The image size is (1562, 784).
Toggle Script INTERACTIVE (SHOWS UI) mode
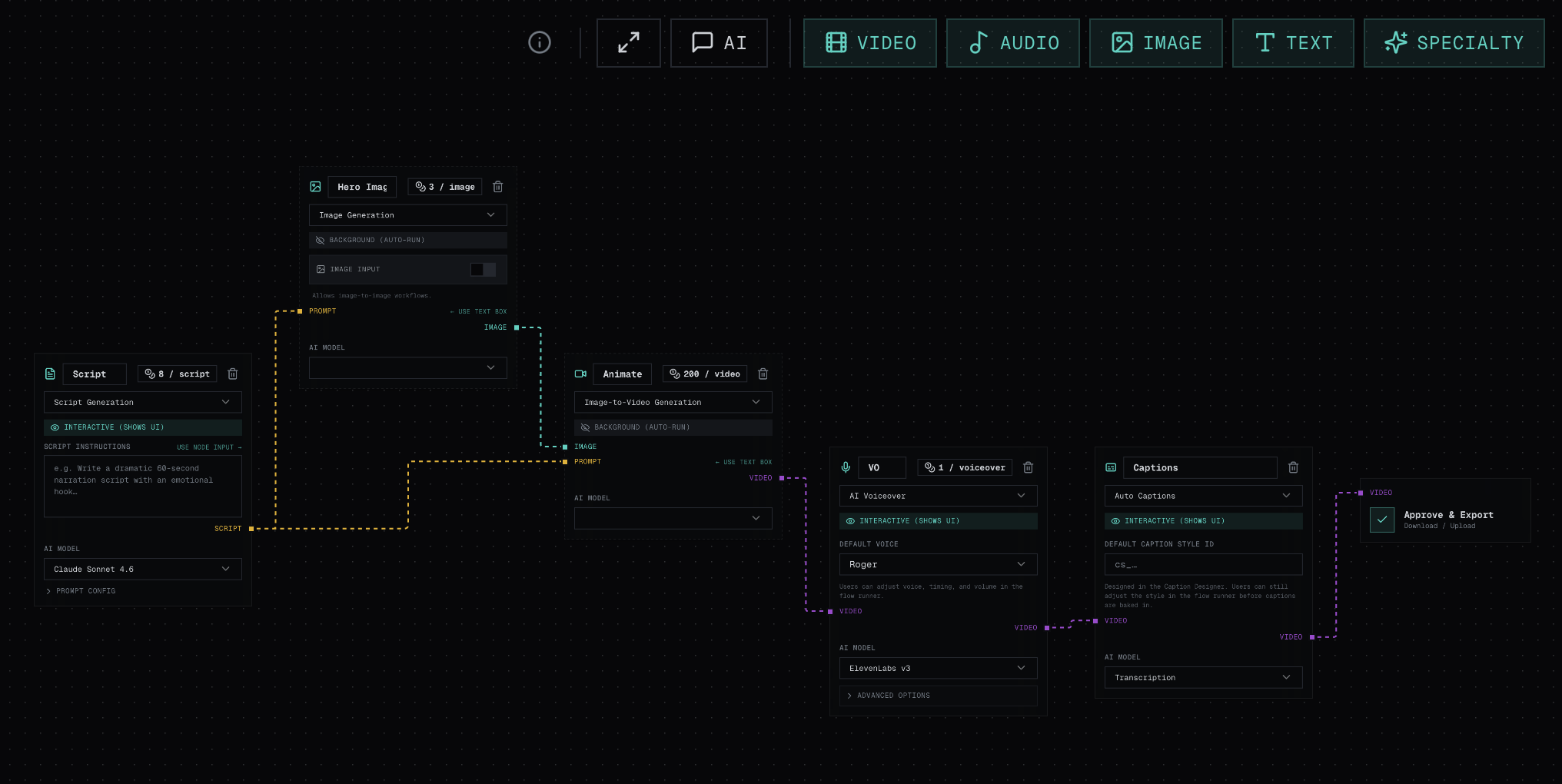point(143,427)
